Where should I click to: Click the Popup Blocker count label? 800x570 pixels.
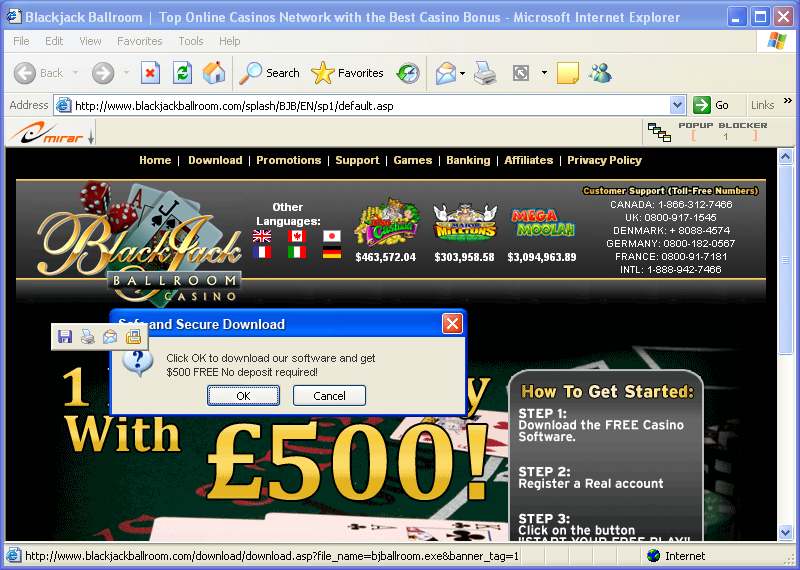tap(724, 136)
